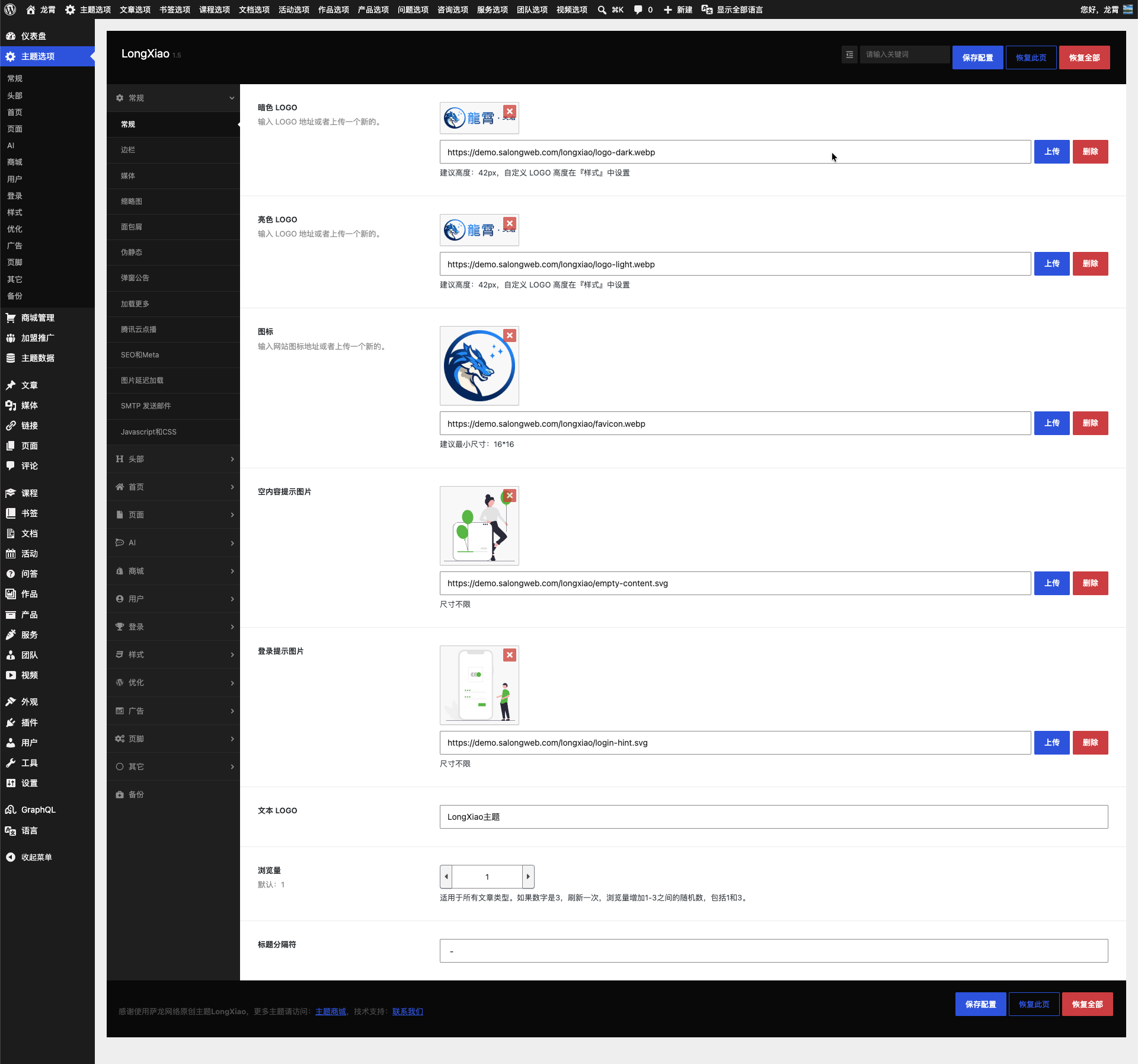Open 评论 comments menu in sidebar
1138x1064 pixels.
pyautogui.click(x=47, y=466)
